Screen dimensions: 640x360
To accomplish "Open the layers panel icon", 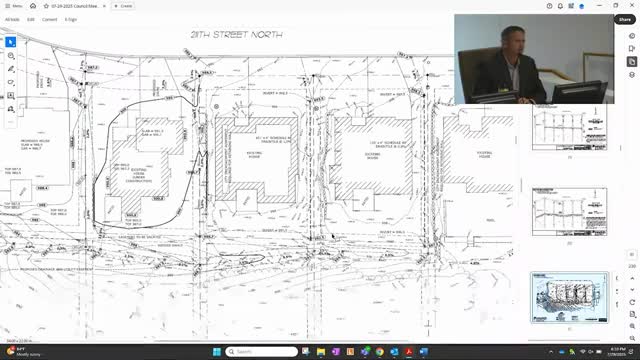I will point(632,75).
